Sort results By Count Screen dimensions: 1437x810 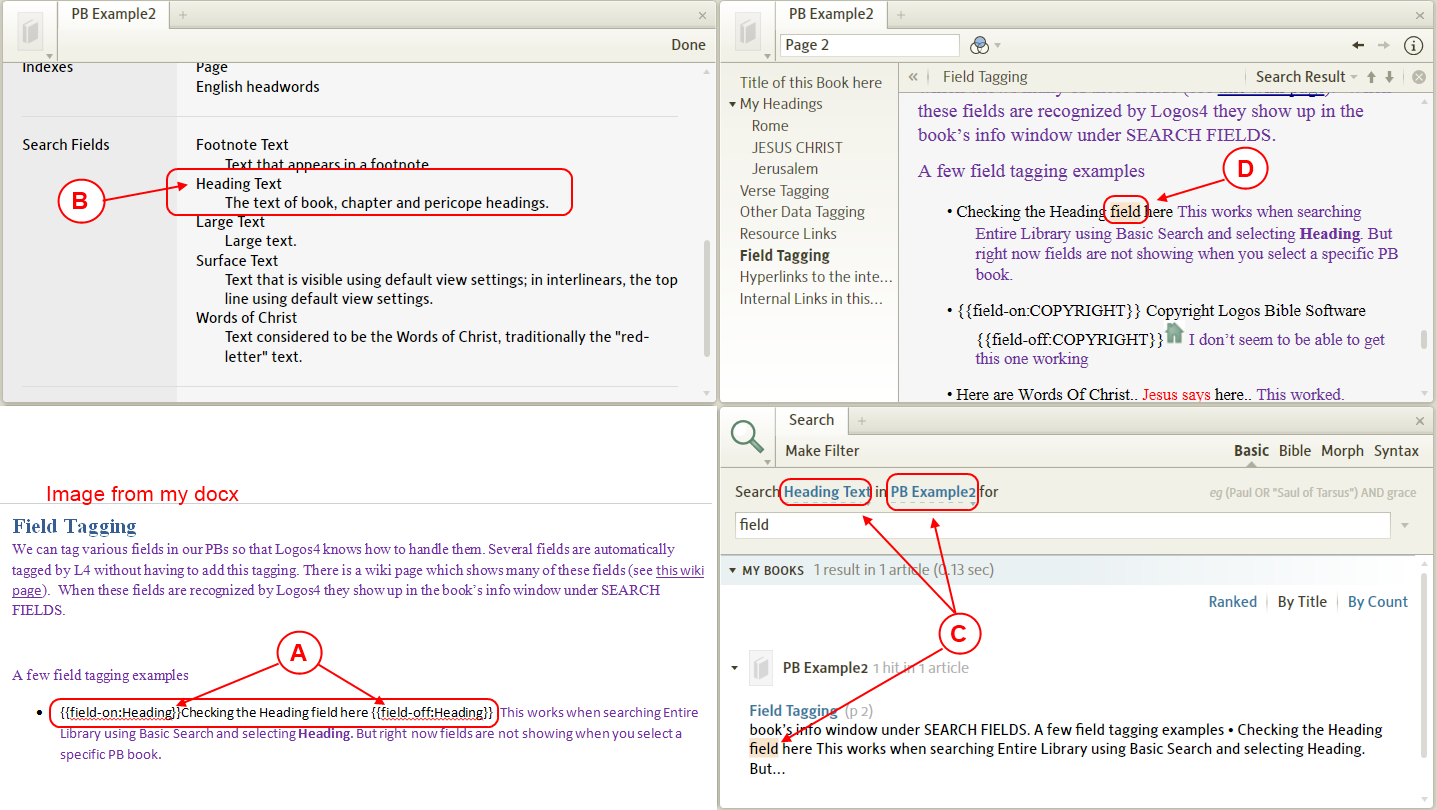tap(1377, 602)
